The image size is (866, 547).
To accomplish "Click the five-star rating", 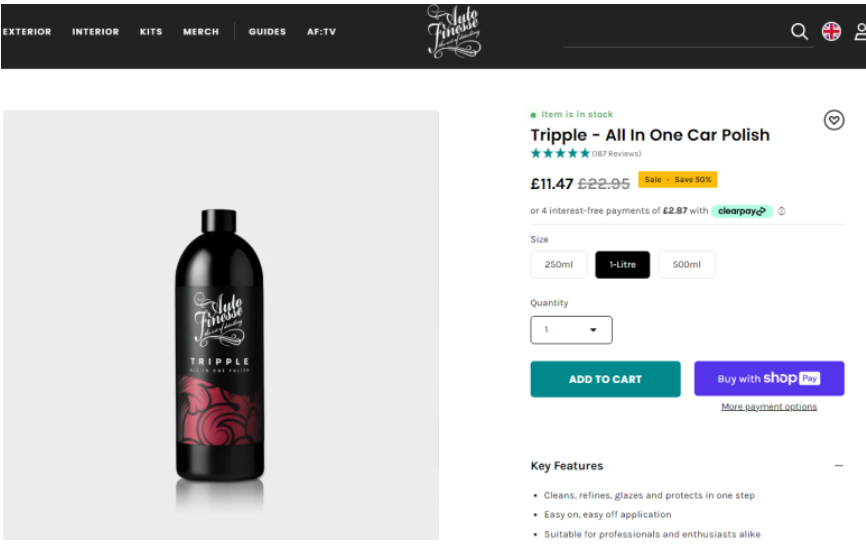I will (560, 154).
